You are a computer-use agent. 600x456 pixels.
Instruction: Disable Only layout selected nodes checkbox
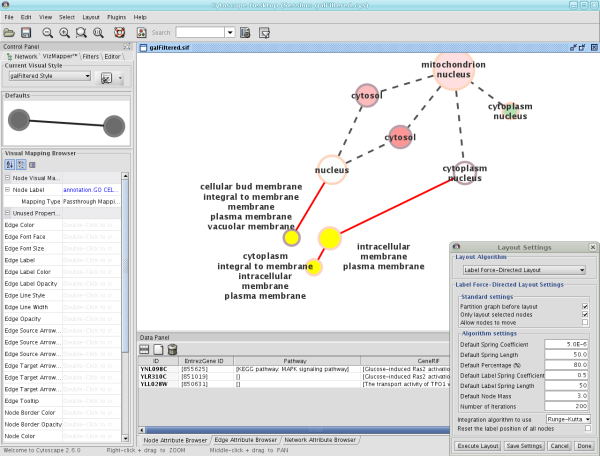[585, 313]
